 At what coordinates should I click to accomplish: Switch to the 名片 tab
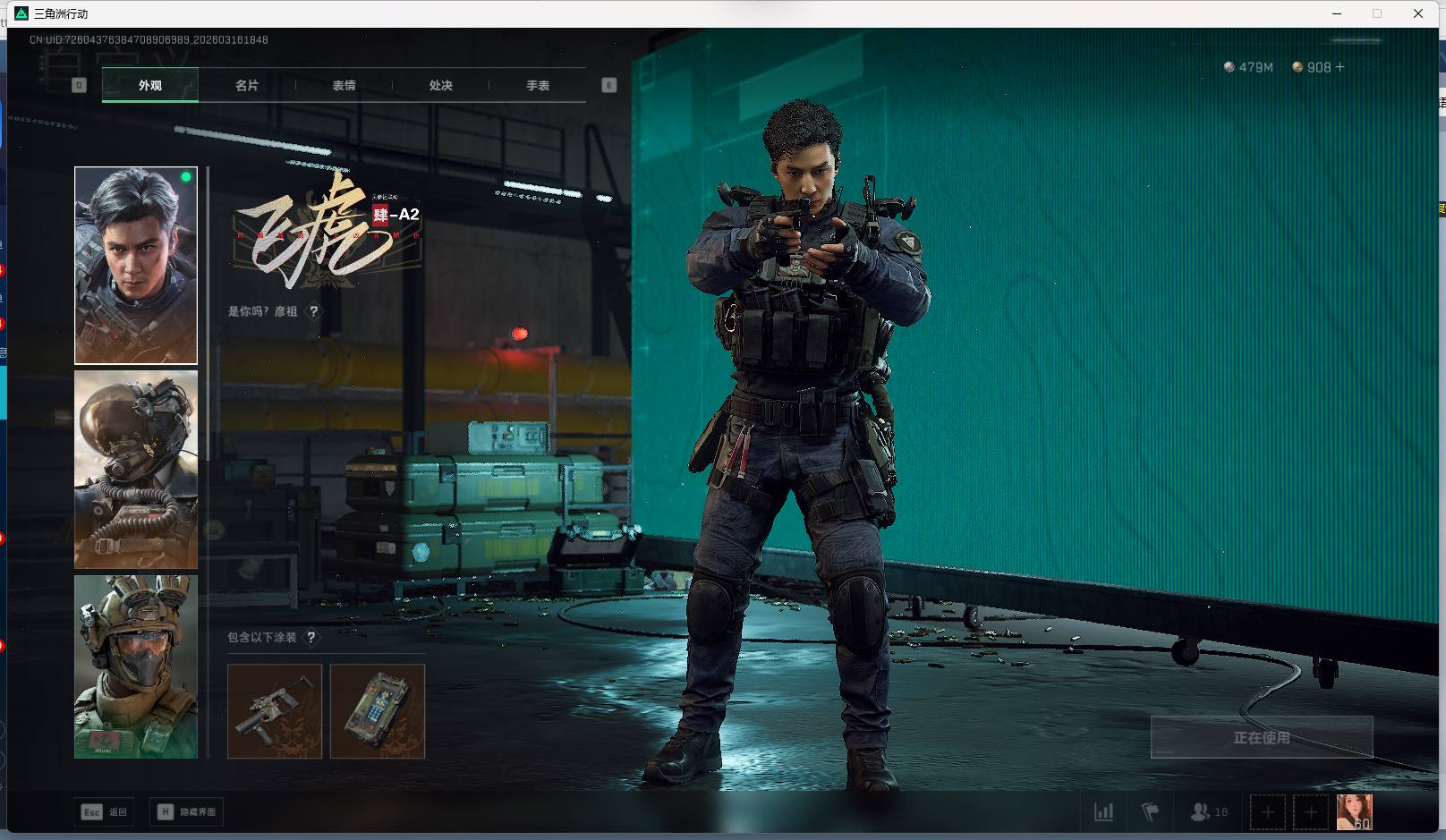click(x=247, y=86)
